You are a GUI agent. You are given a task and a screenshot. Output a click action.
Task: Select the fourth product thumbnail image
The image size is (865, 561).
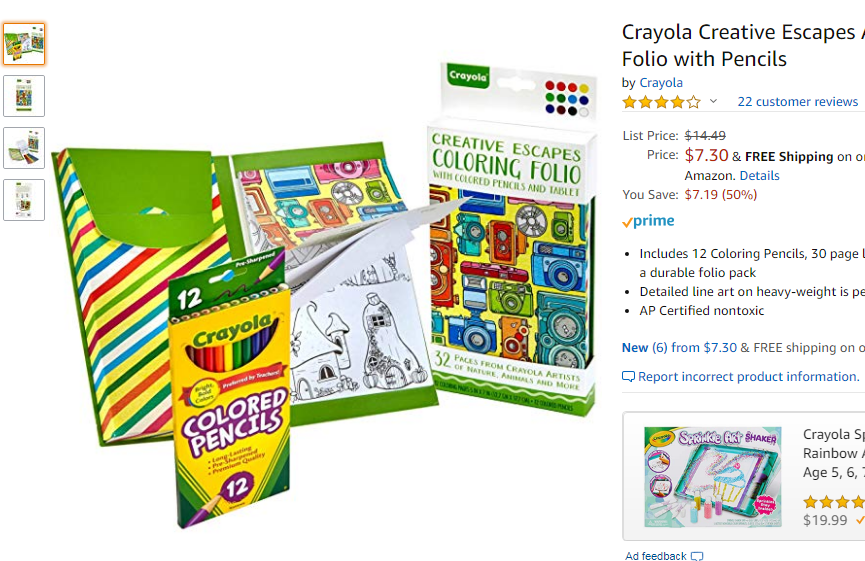[24, 200]
